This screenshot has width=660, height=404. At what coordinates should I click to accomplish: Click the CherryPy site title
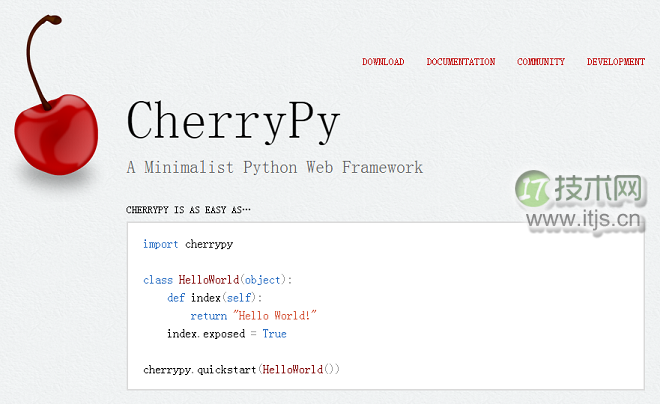(x=233, y=122)
